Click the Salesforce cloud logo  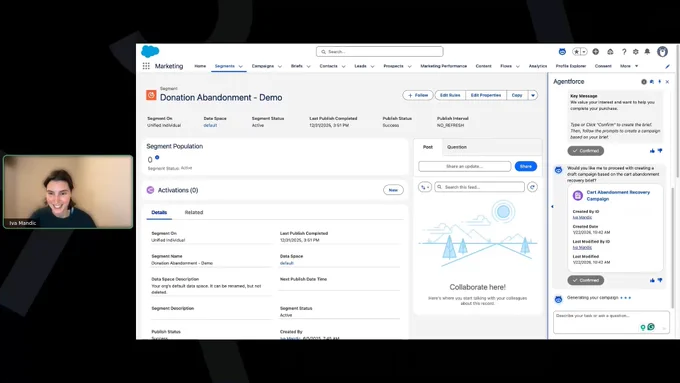(x=150, y=52)
